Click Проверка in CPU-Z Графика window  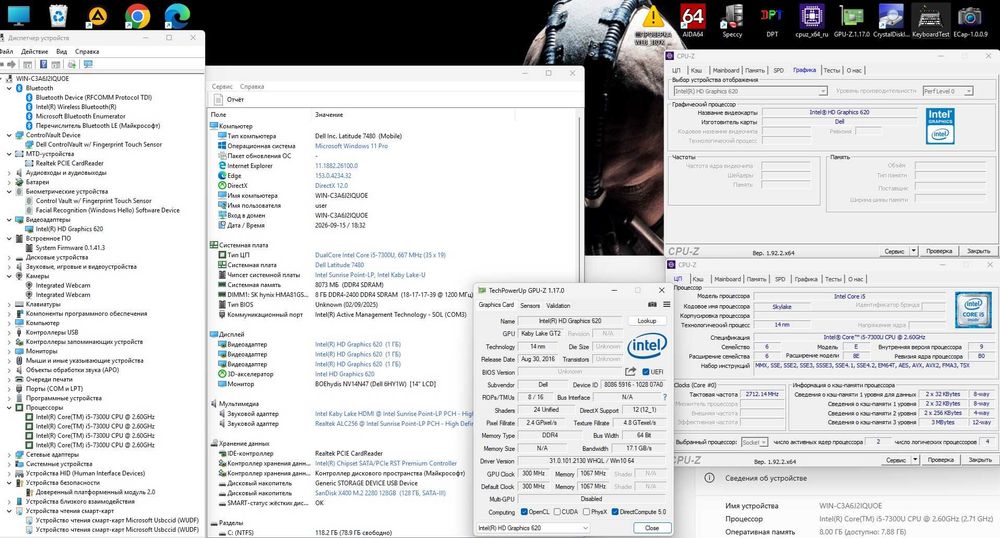click(x=939, y=251)
